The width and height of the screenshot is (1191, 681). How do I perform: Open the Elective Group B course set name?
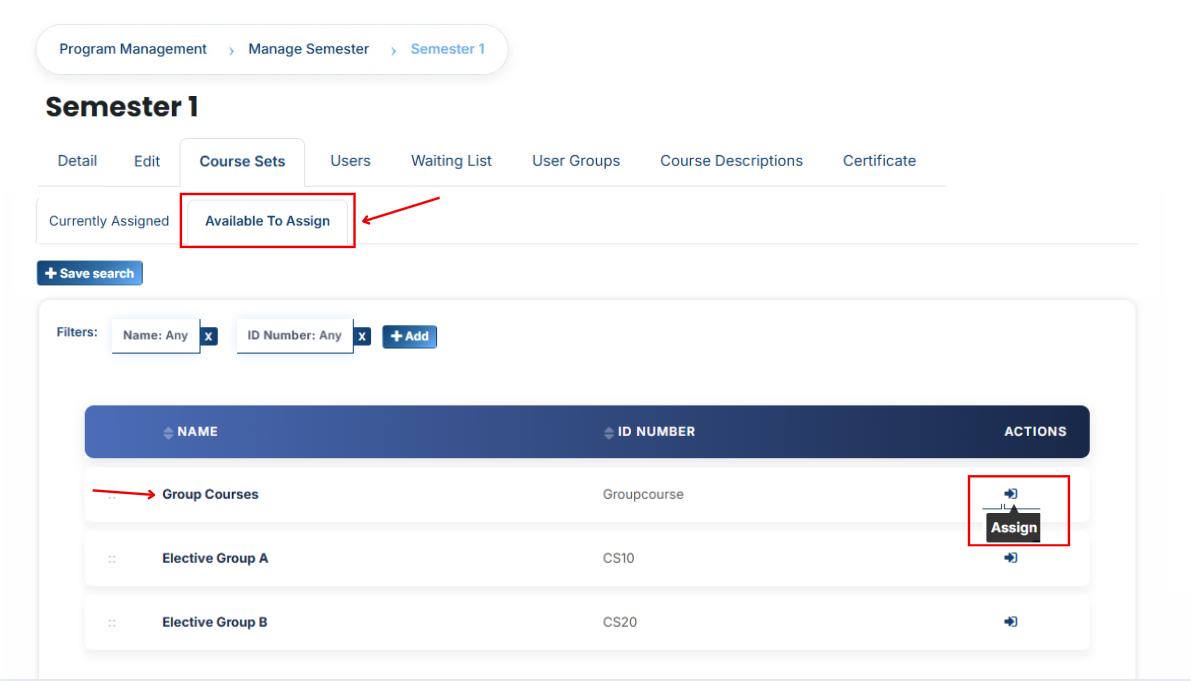[215, 622]
